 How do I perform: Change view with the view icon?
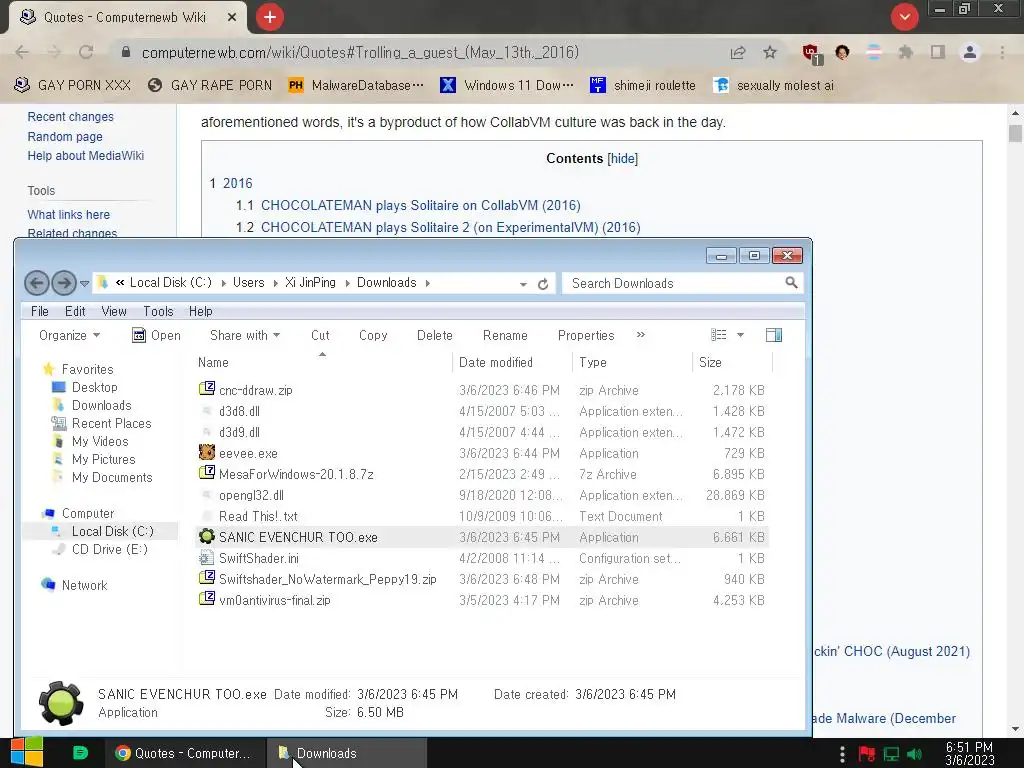tap(718, 335)
